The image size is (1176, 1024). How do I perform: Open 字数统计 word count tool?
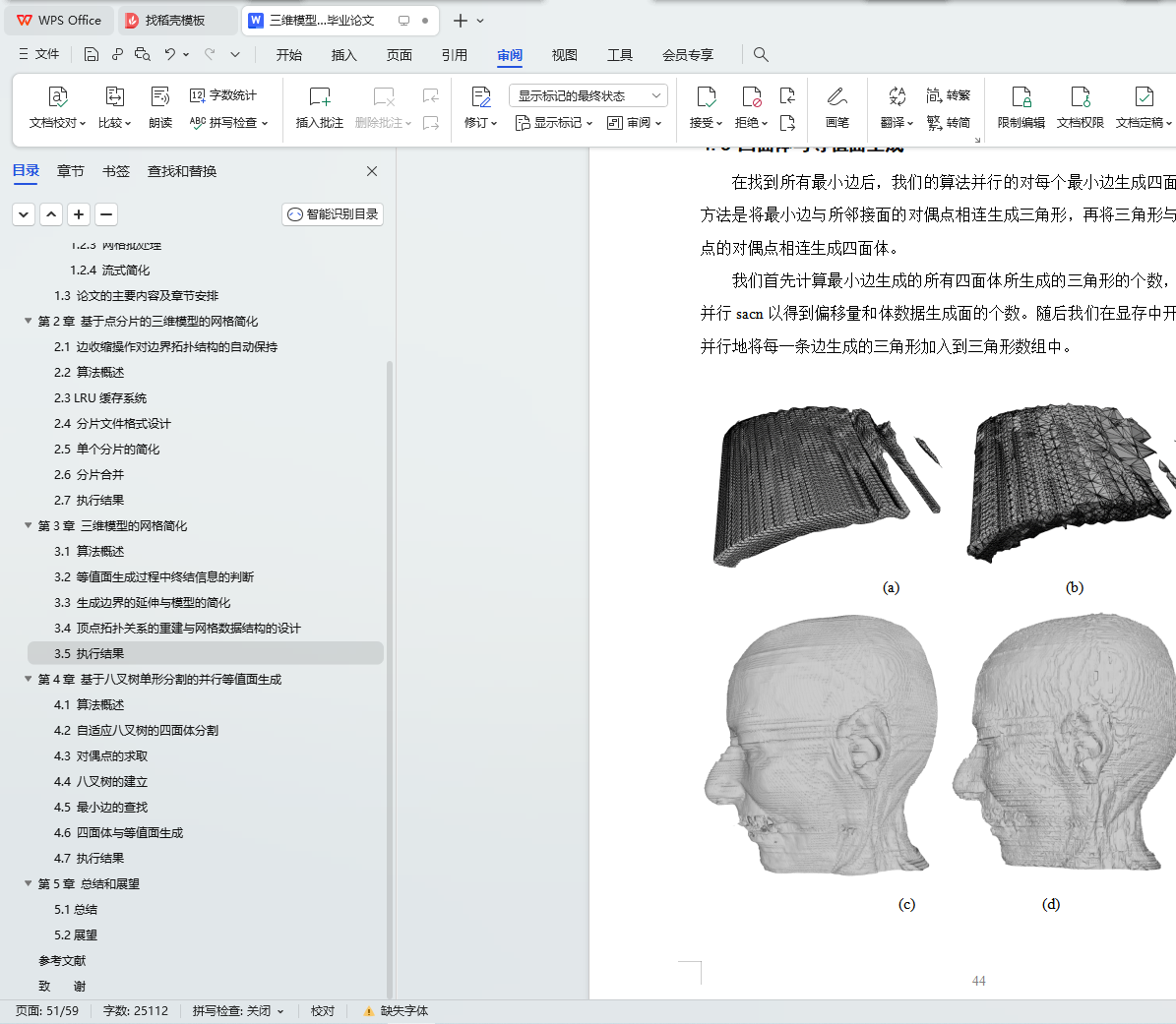[223, 95]
